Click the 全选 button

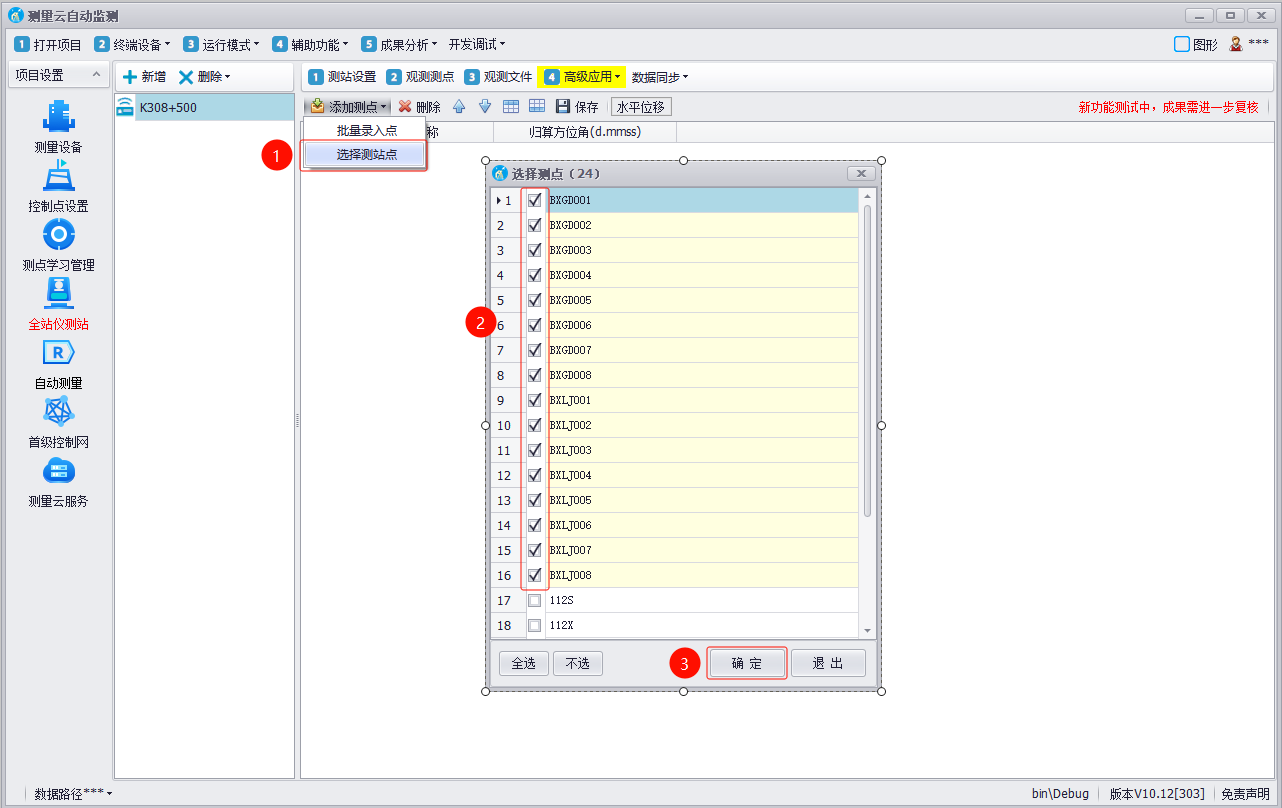pos(523,663)
